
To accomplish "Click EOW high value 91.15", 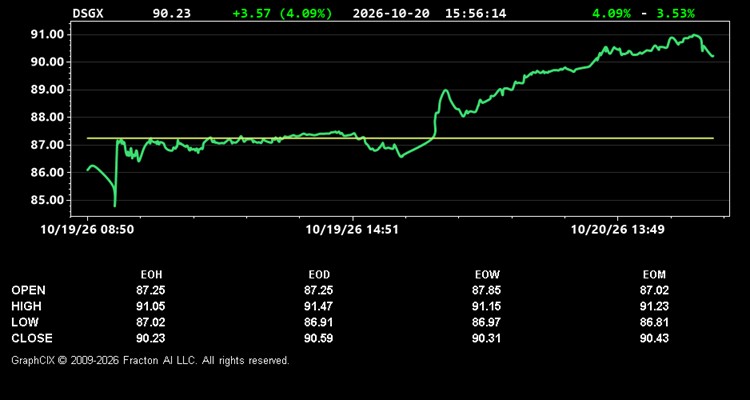I will pos(486,306).
